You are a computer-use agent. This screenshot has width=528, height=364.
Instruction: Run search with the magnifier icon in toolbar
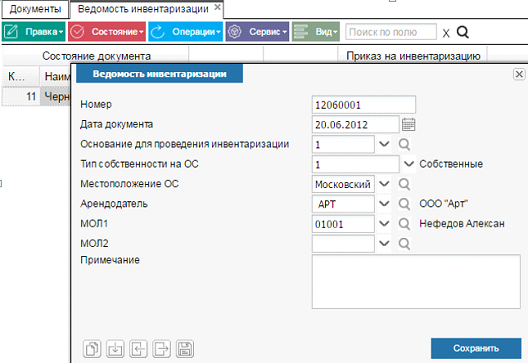463,32
